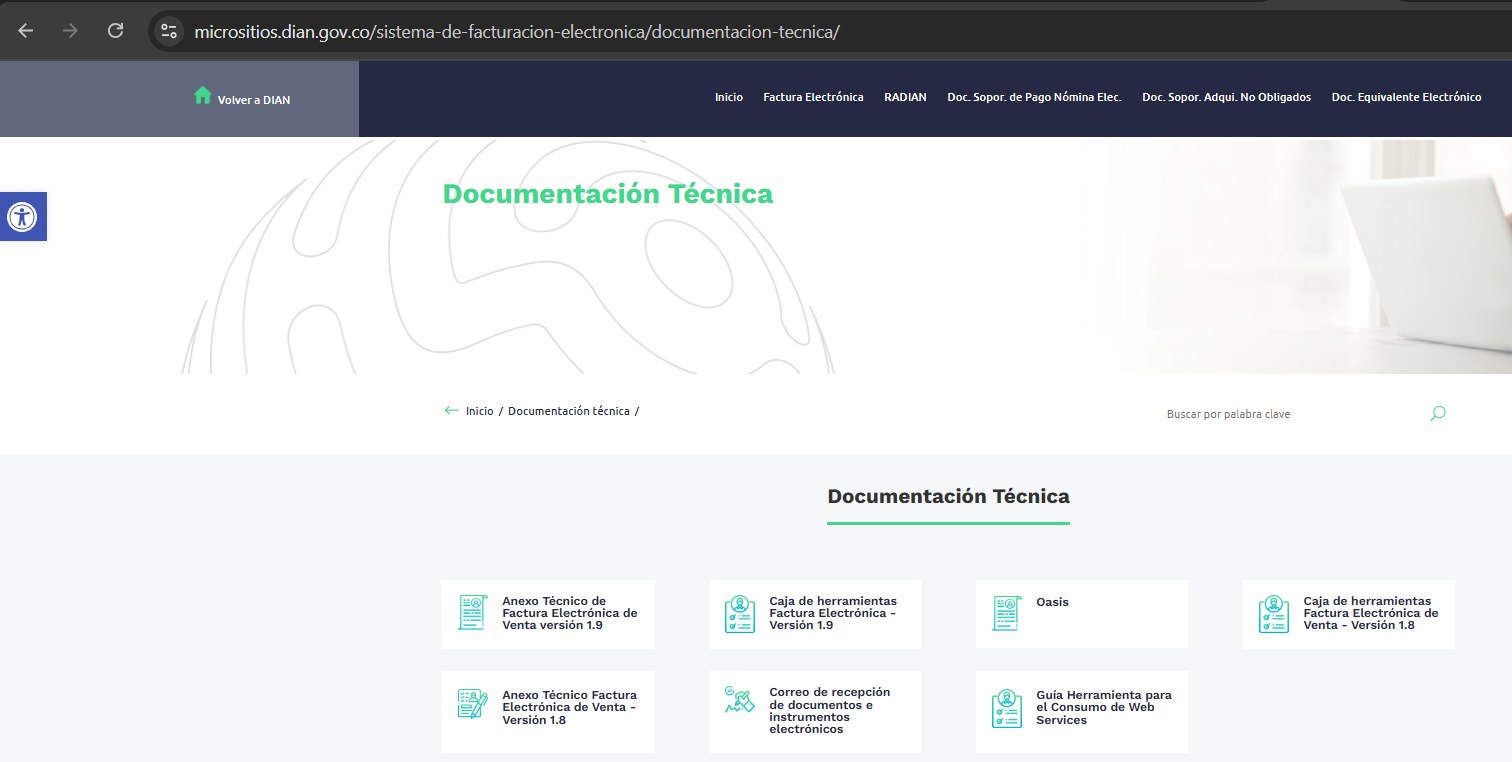
Task: Click Caja de herramientas Versión 1.8 icon
Action: (1274, 614)
